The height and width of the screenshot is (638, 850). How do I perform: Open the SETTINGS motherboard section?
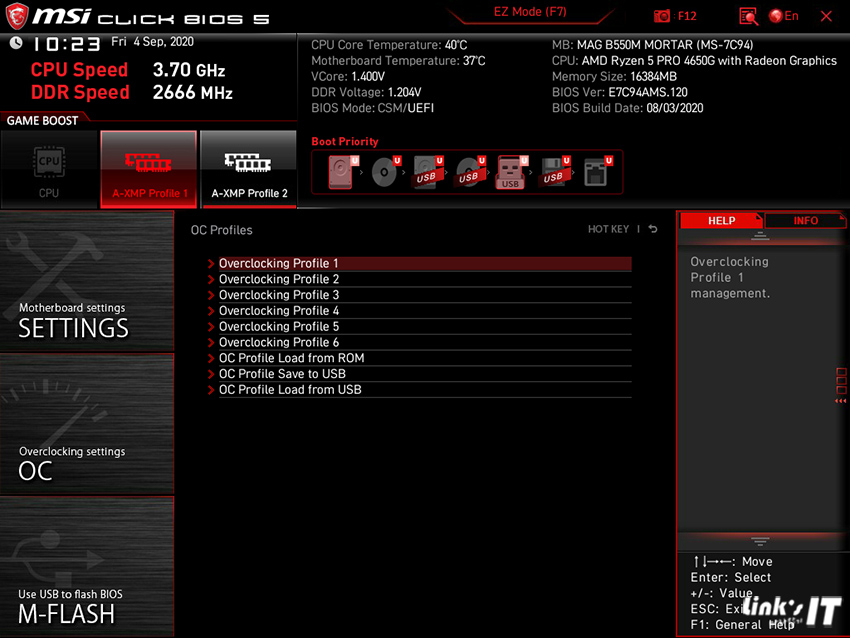tap(87, 281)
